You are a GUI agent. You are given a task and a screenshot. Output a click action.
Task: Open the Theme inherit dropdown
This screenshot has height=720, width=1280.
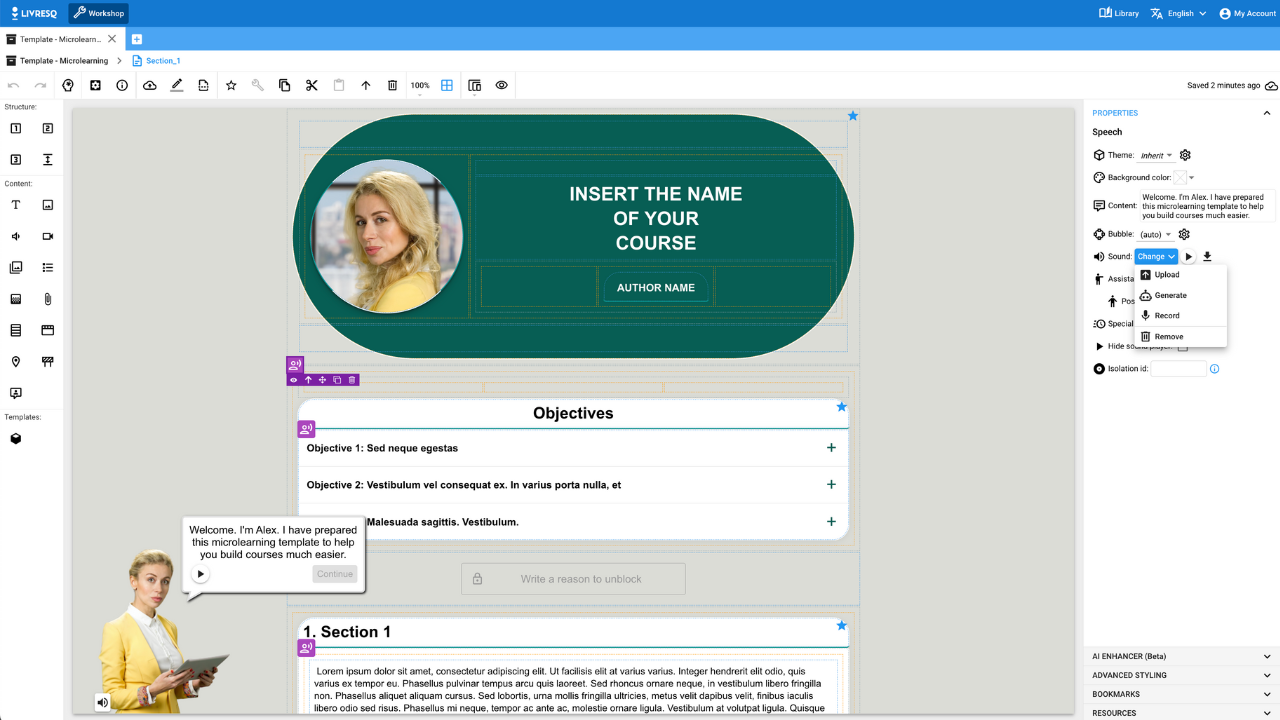click(x=1156, y=155)
